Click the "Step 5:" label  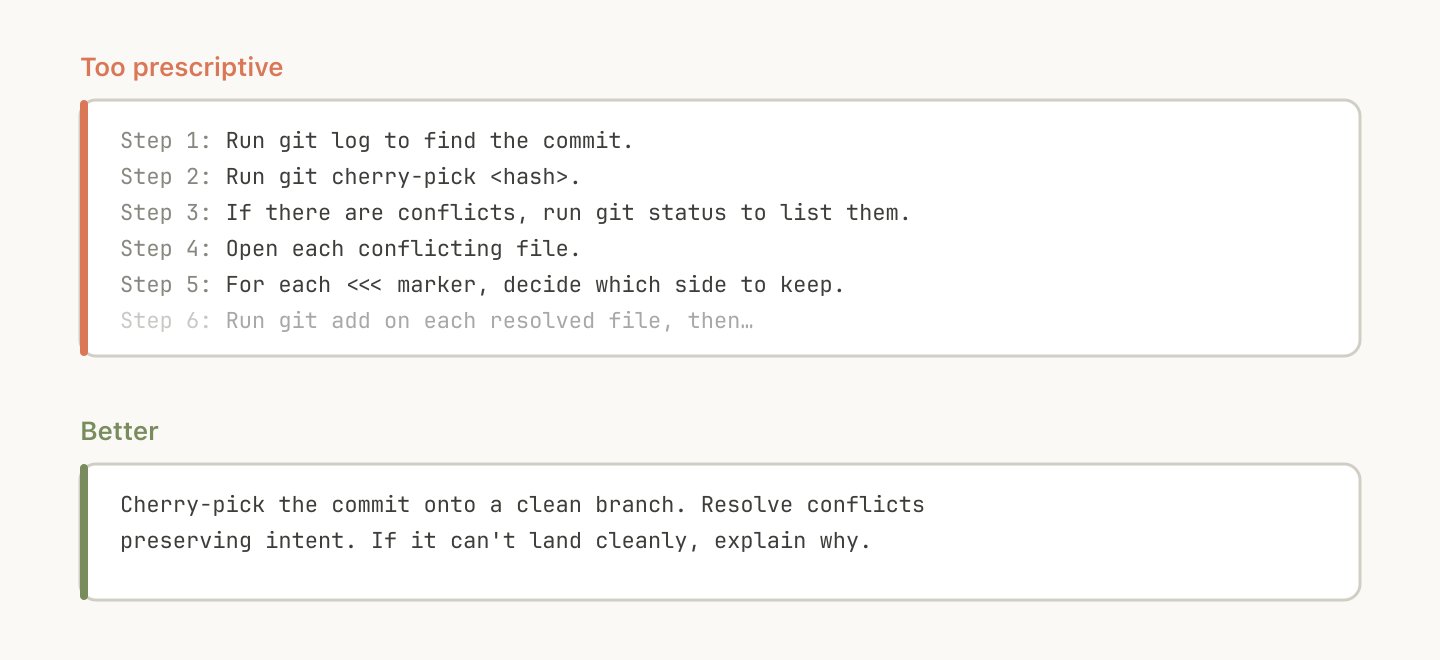coord(166,285)
